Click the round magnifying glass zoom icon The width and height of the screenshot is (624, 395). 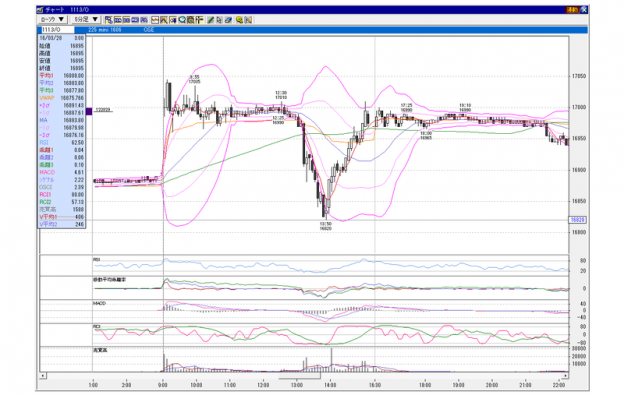click(182, 20)
